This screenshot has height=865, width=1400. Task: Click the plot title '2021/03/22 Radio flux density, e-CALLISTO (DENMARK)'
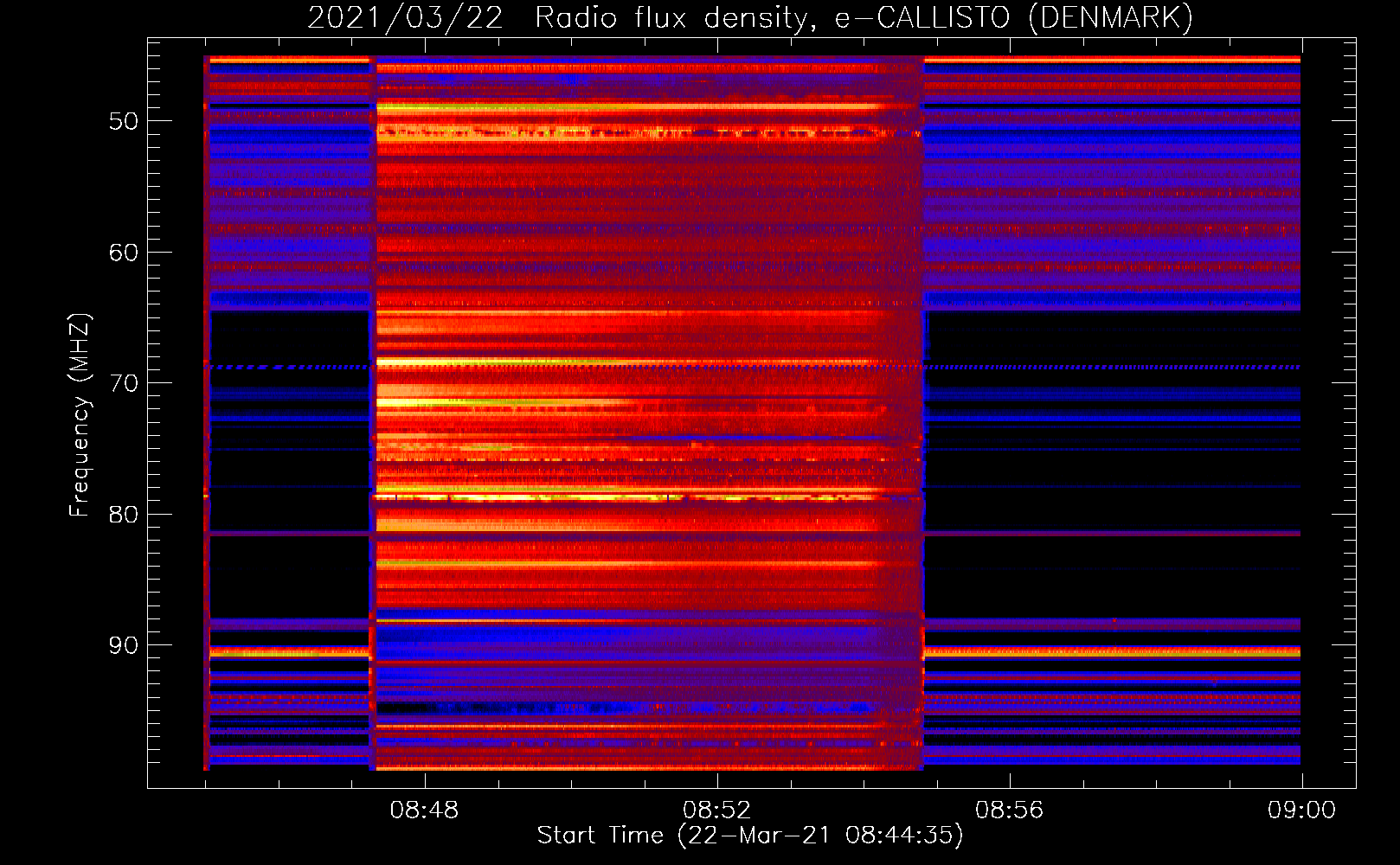(750, 17)
